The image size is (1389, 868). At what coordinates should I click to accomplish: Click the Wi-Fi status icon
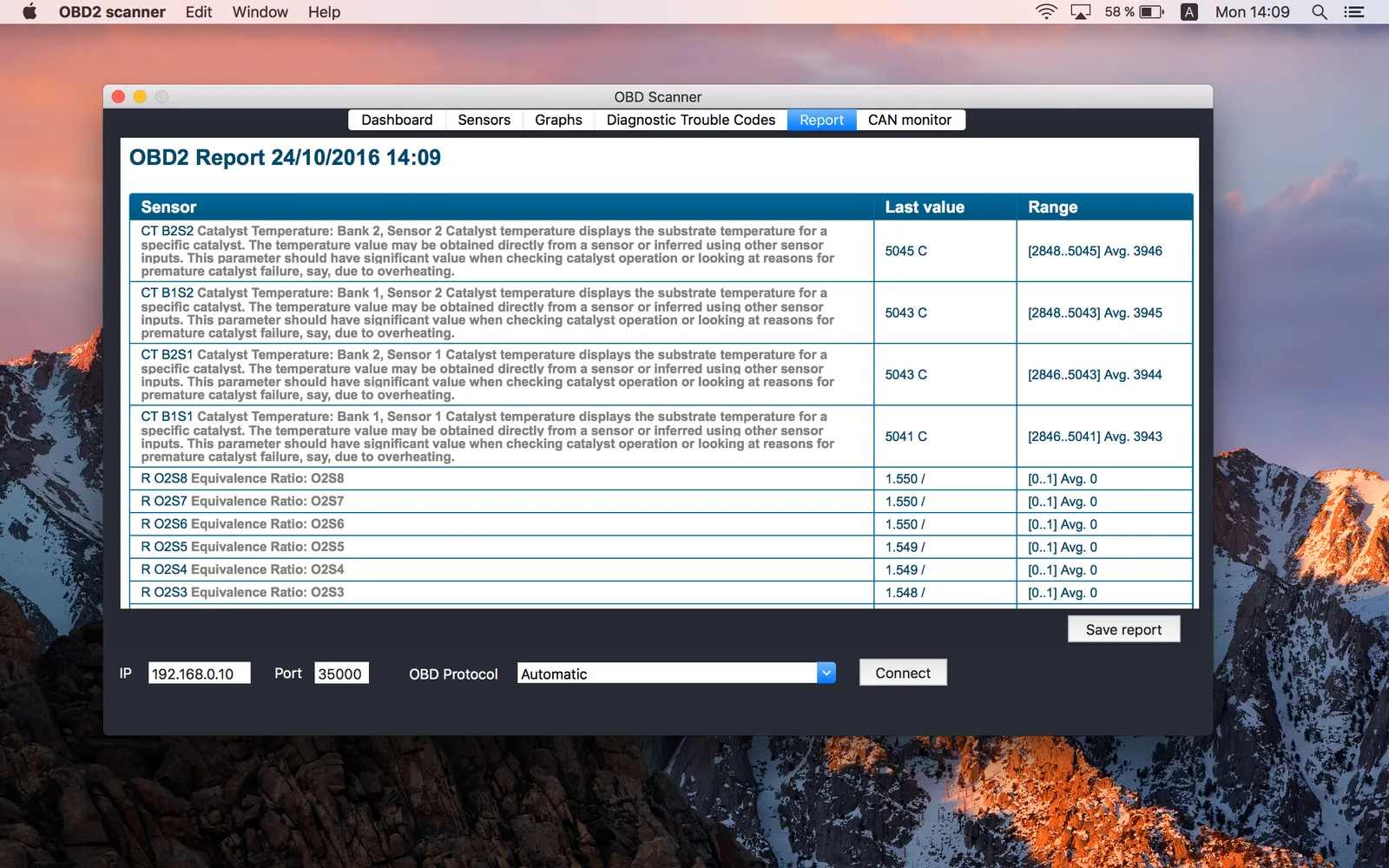(x=1046, y=12)
